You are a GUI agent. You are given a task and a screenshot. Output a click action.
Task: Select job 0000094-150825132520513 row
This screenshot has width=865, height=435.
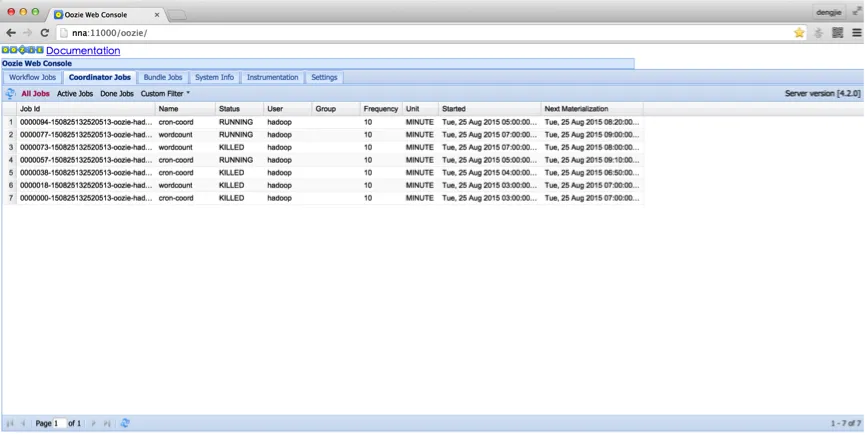point(323,122)
